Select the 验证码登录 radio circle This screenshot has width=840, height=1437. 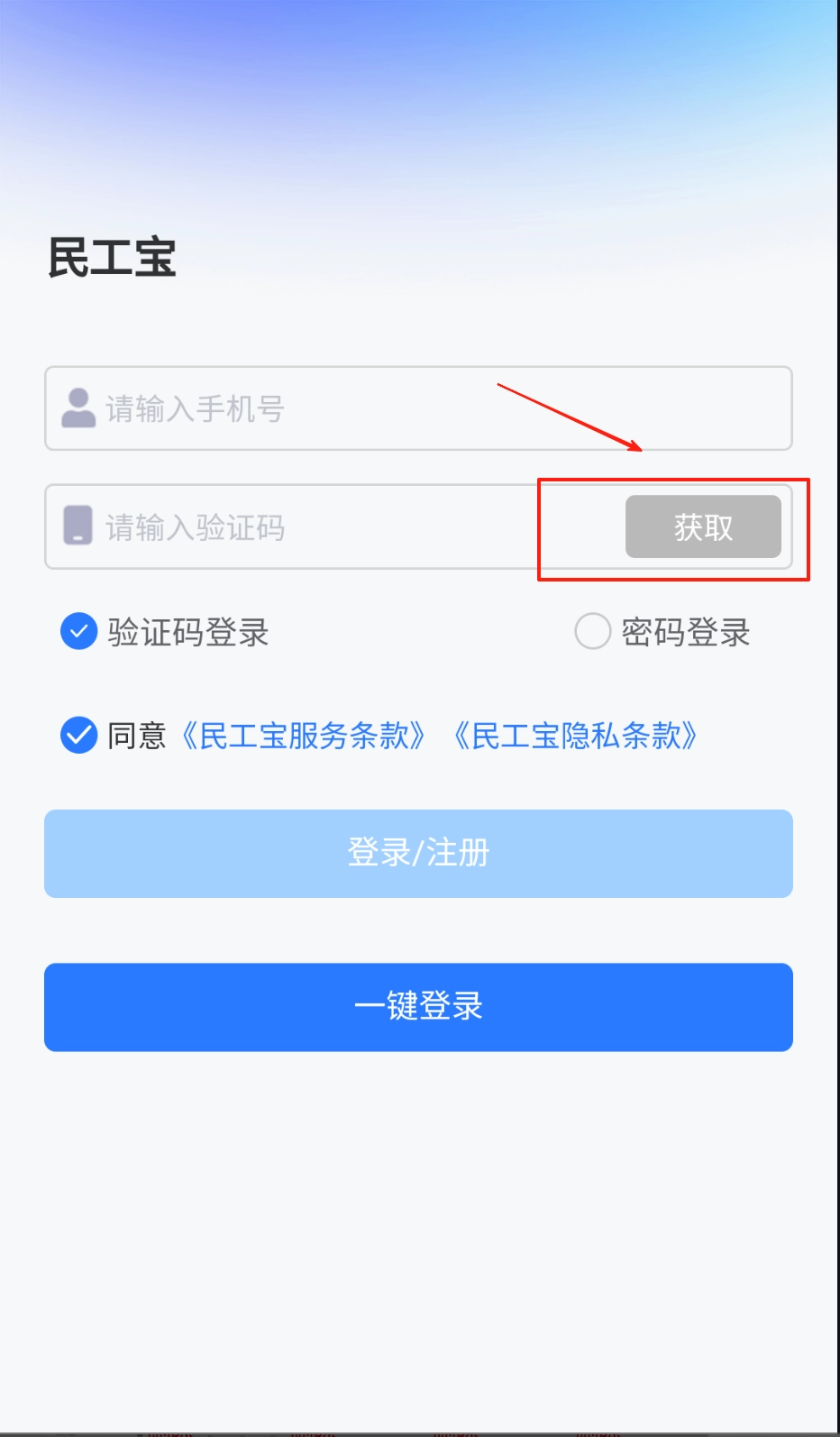[78, 631]
